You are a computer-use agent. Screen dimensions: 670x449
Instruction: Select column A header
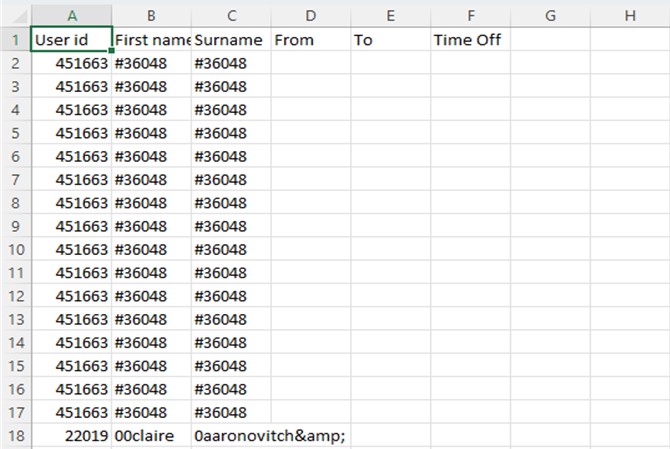click(72, 16)
